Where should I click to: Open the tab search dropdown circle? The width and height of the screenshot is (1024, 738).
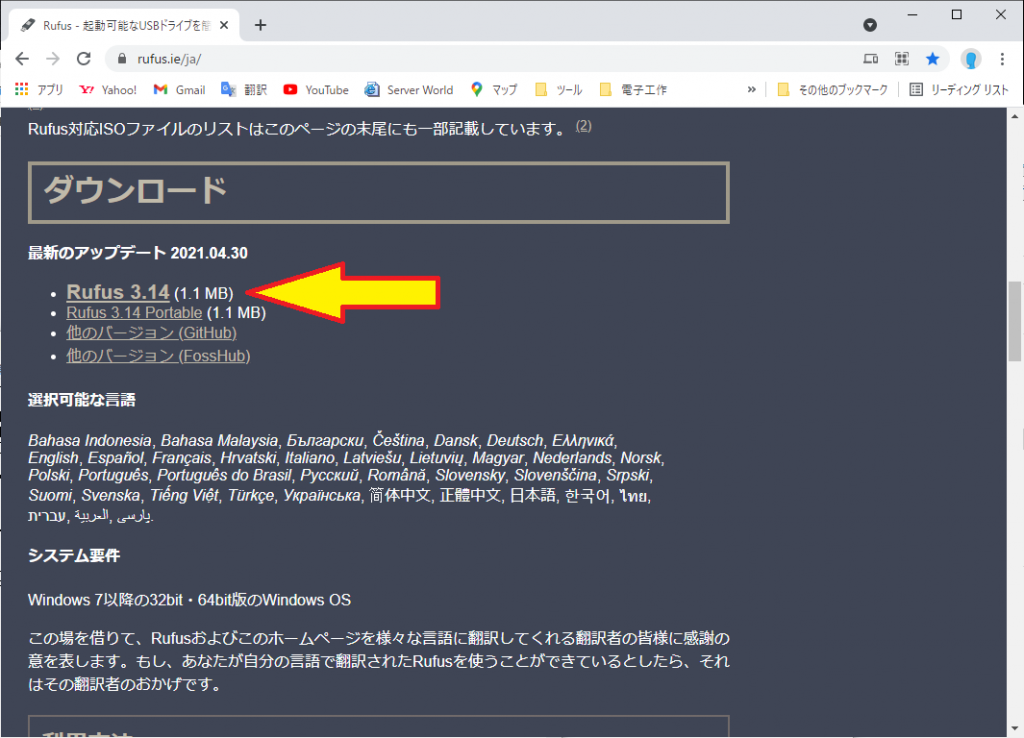click(870, 25)
